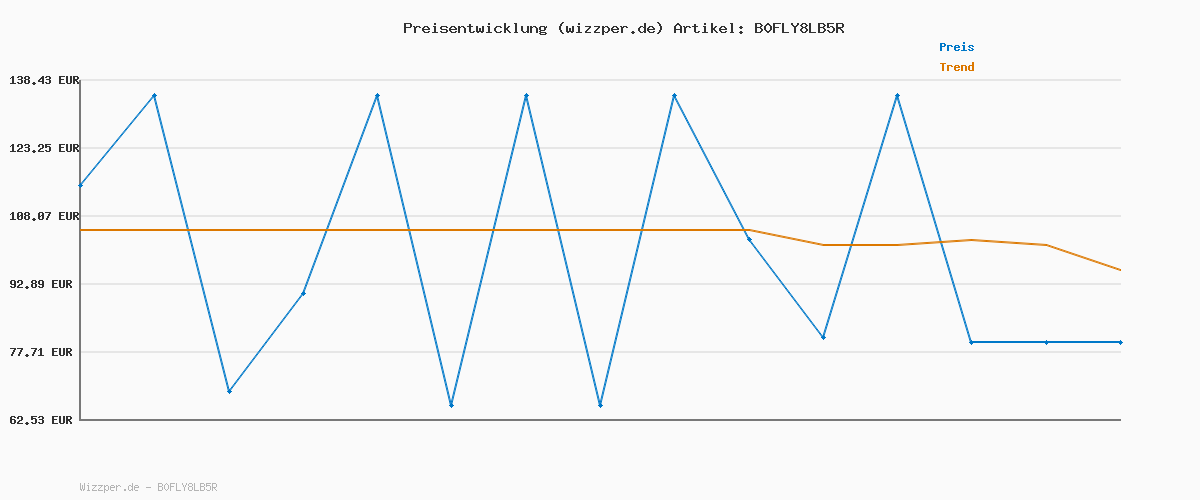Click the chart title text

[x=623, y=28]
